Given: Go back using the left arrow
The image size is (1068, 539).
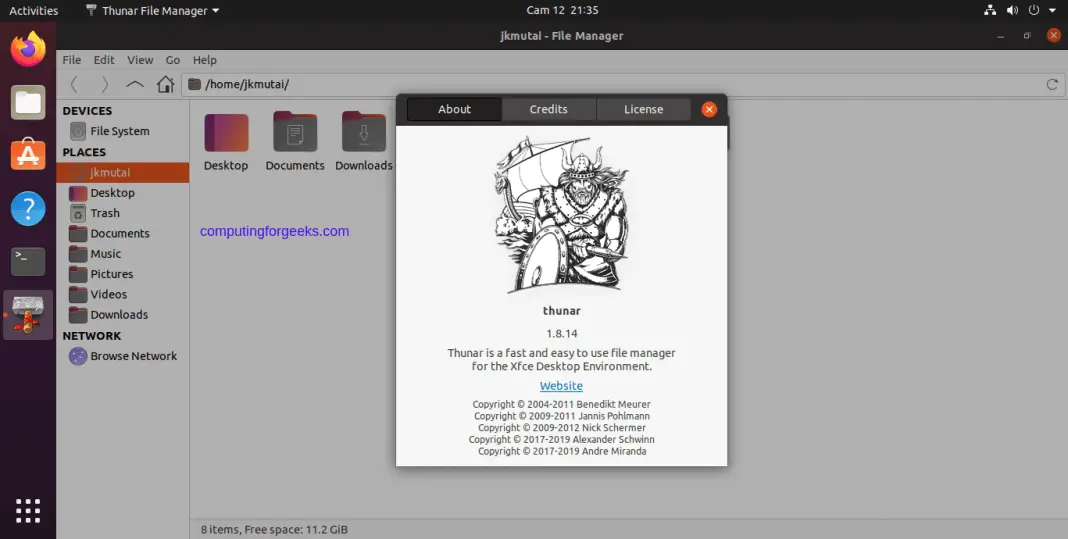Looking at the screenshot, I should (x=74, y=85).
